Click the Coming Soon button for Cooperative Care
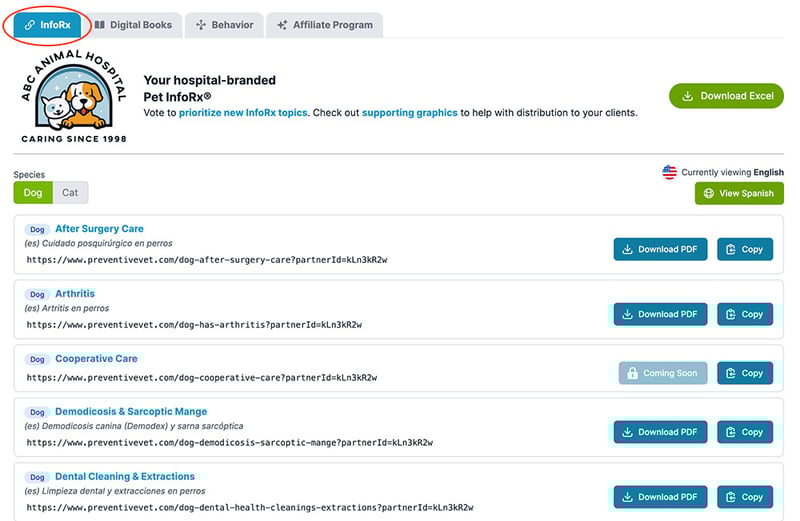Screen dimensions: 800x521 [x=663, y=373]
